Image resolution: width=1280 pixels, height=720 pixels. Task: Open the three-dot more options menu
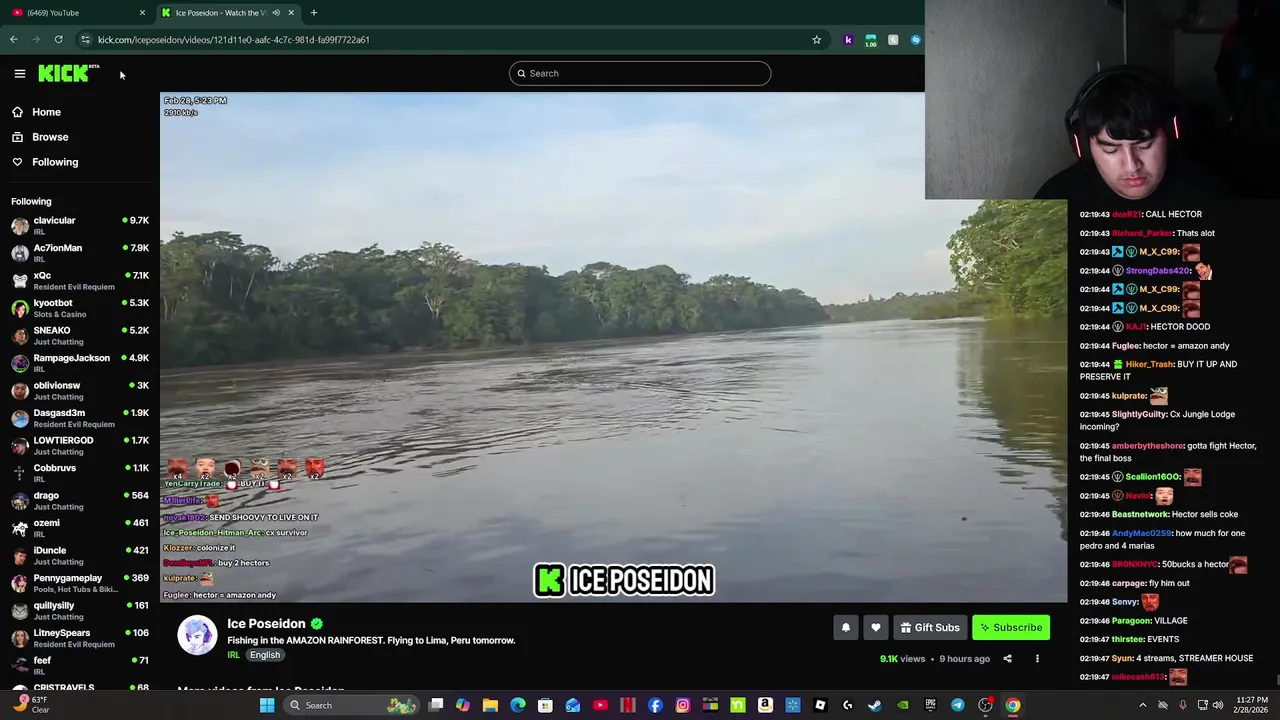coord(1037,659)
